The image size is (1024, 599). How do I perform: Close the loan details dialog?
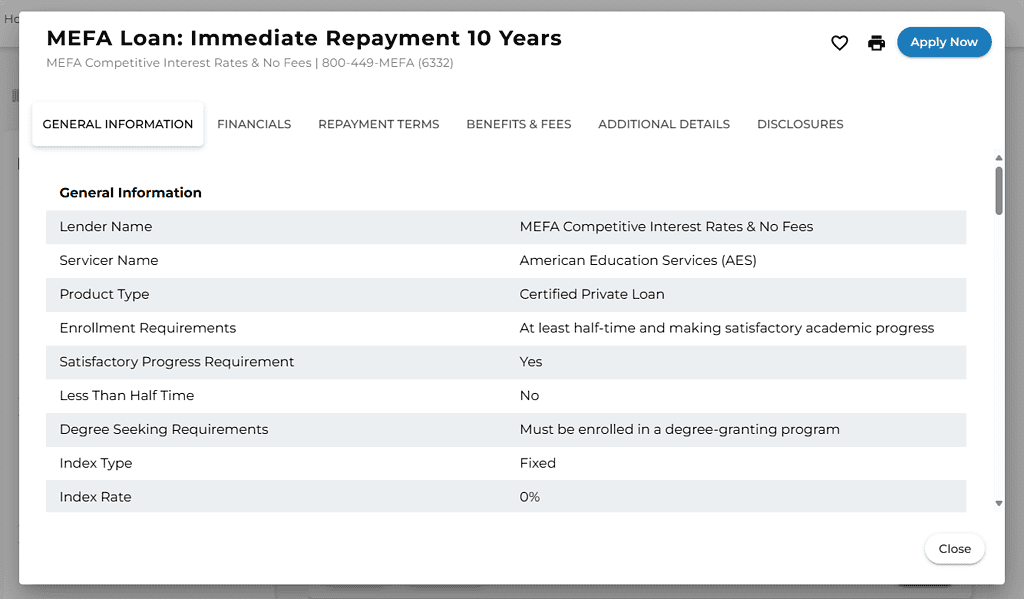(955, 549)
